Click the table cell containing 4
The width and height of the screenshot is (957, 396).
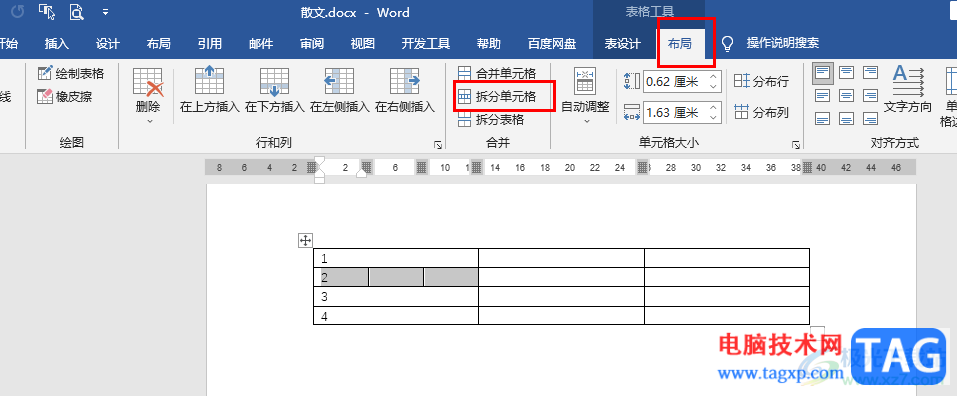click(x=396, y=315)
